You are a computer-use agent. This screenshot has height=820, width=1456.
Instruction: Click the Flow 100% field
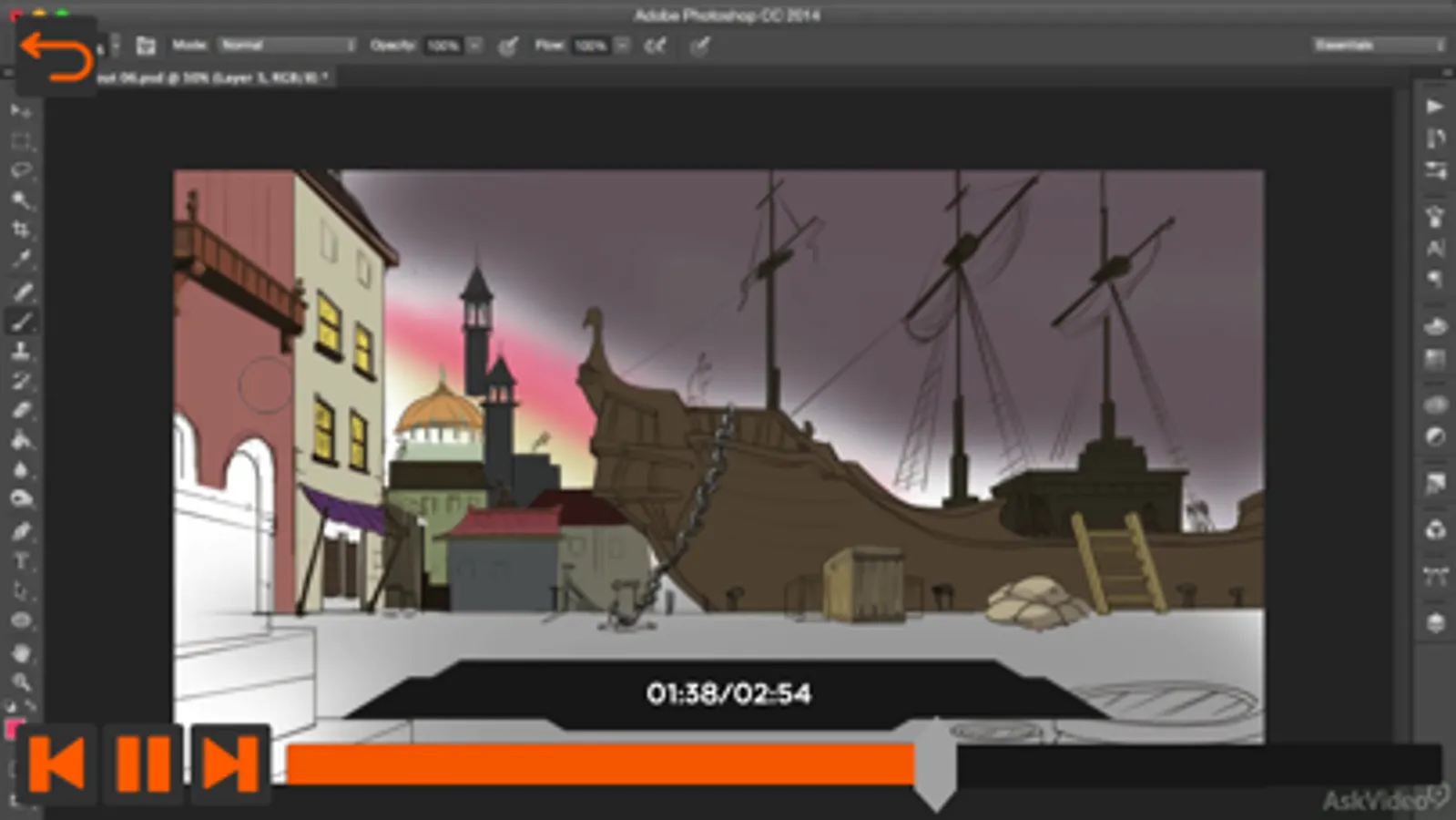592,45
